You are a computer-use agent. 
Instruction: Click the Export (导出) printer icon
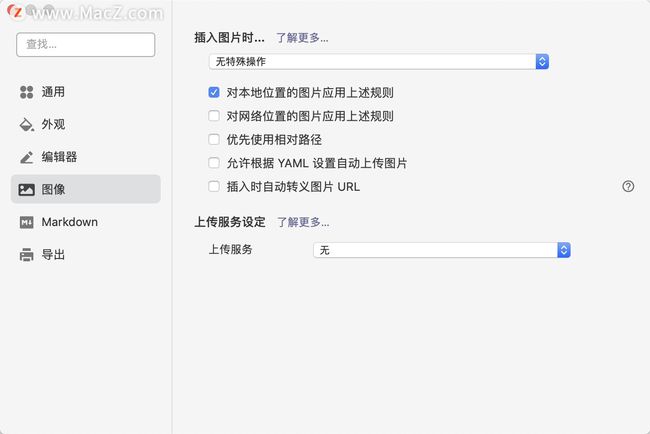click(x=27, y=255)
